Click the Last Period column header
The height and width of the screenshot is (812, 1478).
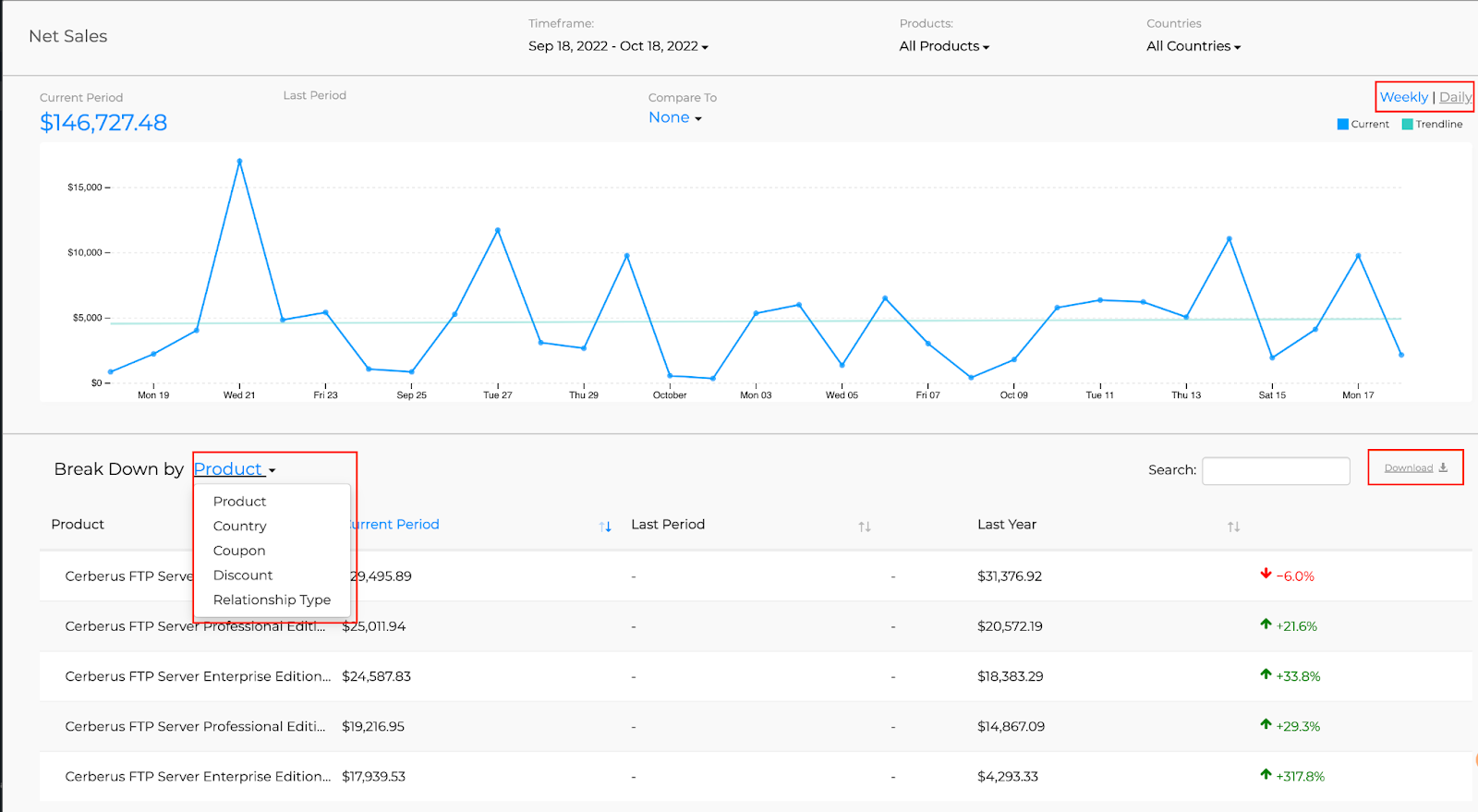(668, 525)
